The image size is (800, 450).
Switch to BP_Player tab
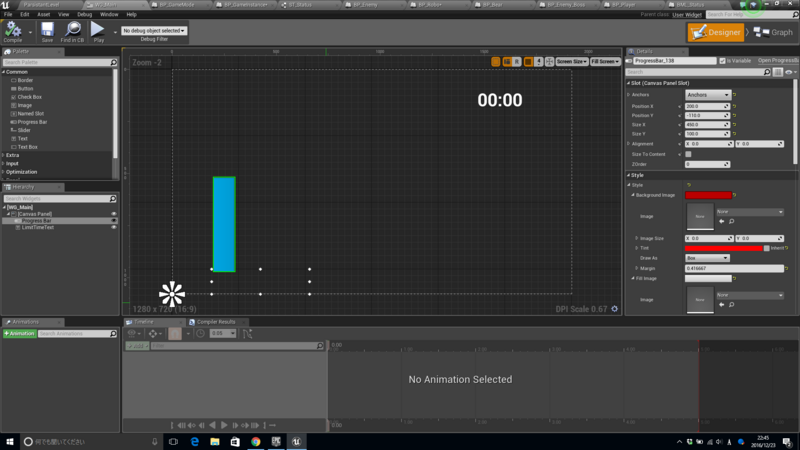623,5
